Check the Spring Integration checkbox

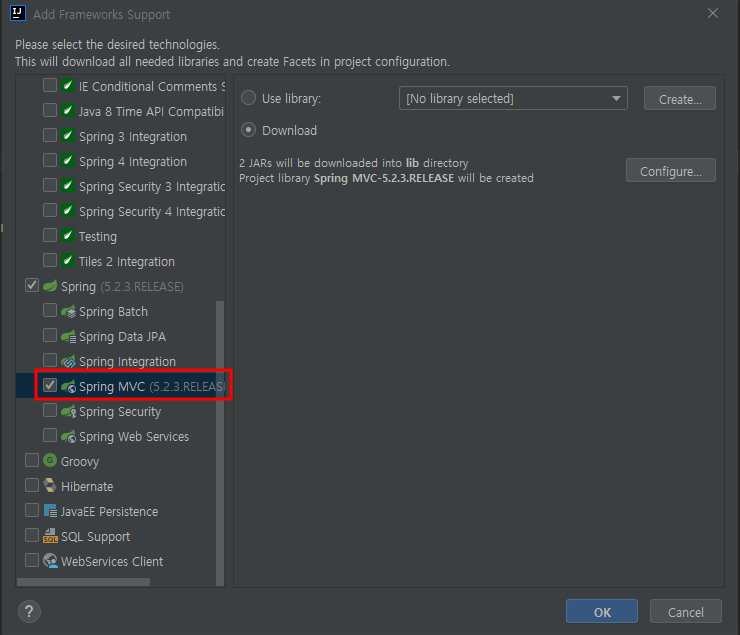(x=50, y=360)
